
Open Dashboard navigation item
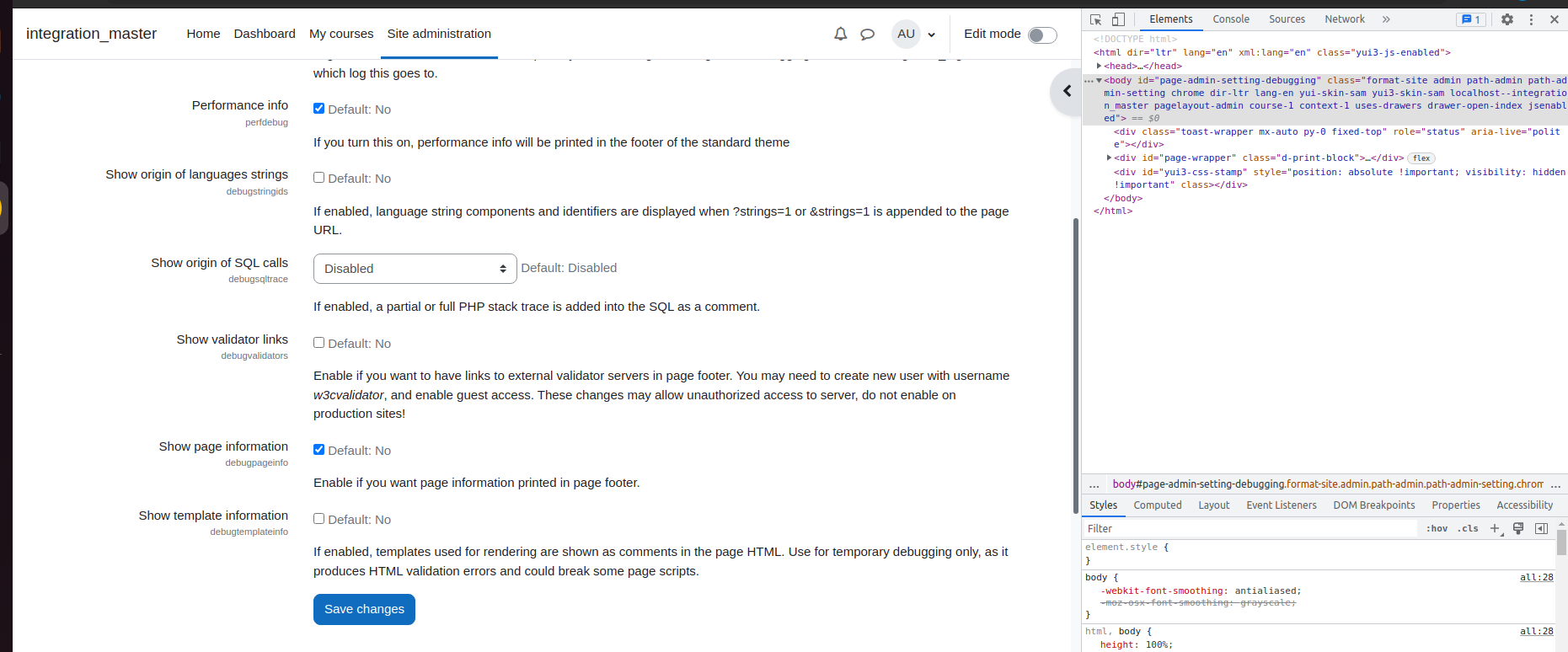point(265,34)
